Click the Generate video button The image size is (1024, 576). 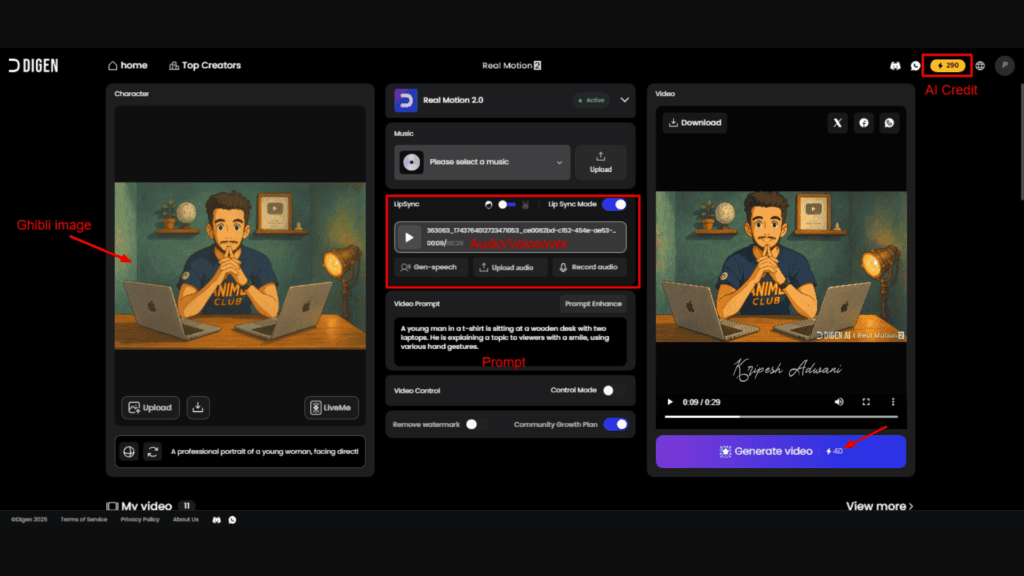tap(780, 451)
